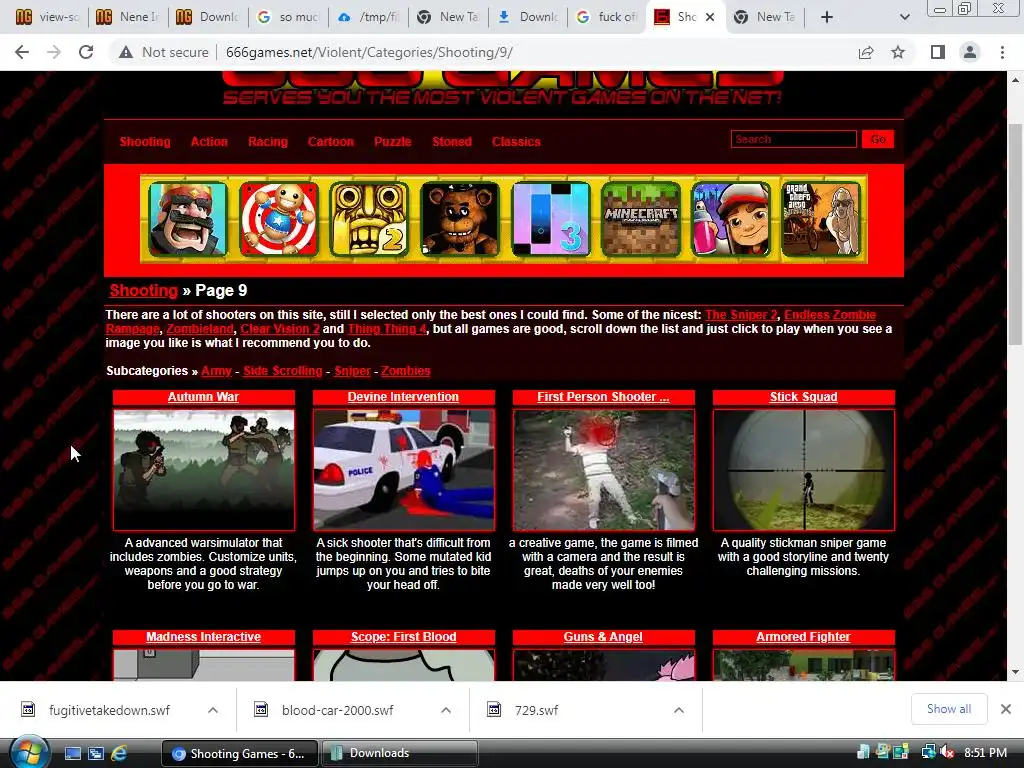Viewport: 1024px width, 768px height.
Task: Focus the site Search field
Action: [793, 139]
